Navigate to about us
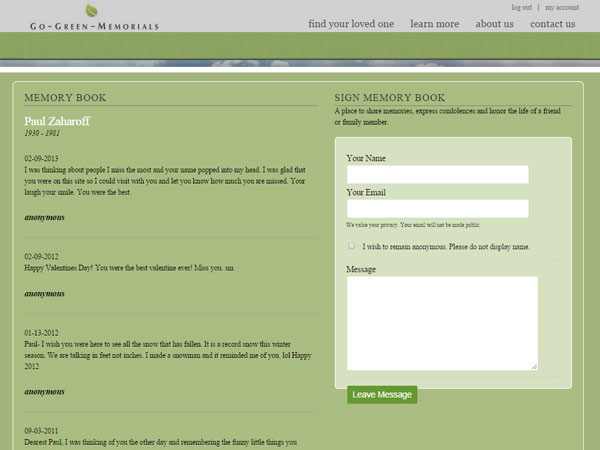 (x=495, y=24)
